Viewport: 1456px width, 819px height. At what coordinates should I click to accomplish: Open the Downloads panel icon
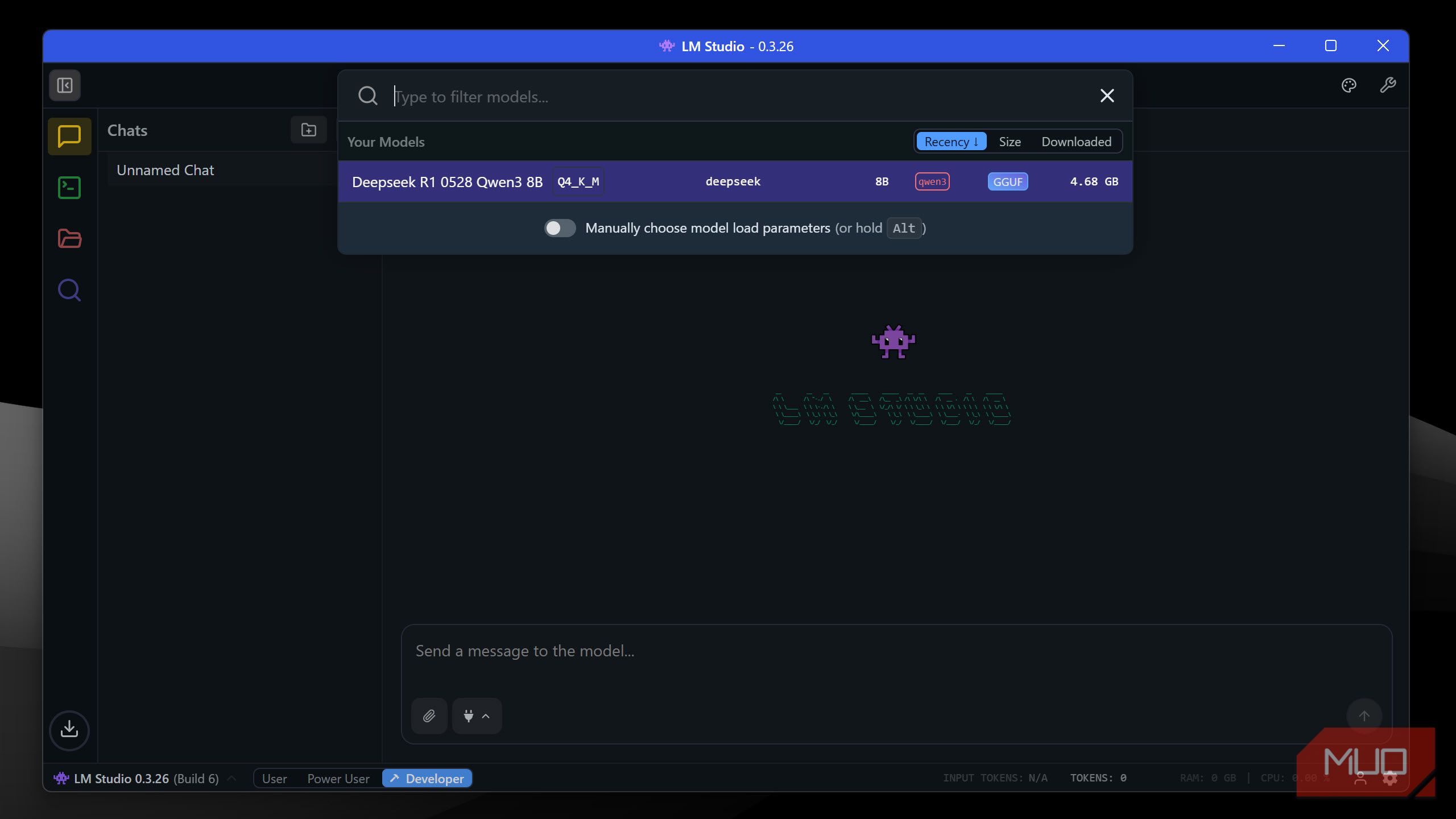pyautogui.click(x=69, y=730)
